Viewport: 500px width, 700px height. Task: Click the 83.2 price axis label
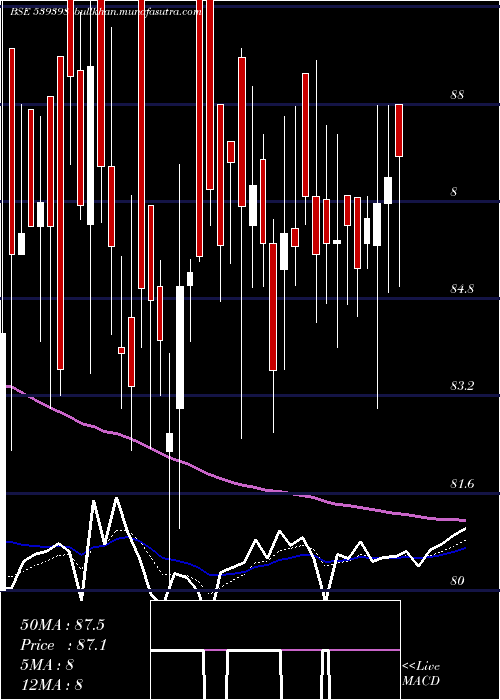coord(462,386)
